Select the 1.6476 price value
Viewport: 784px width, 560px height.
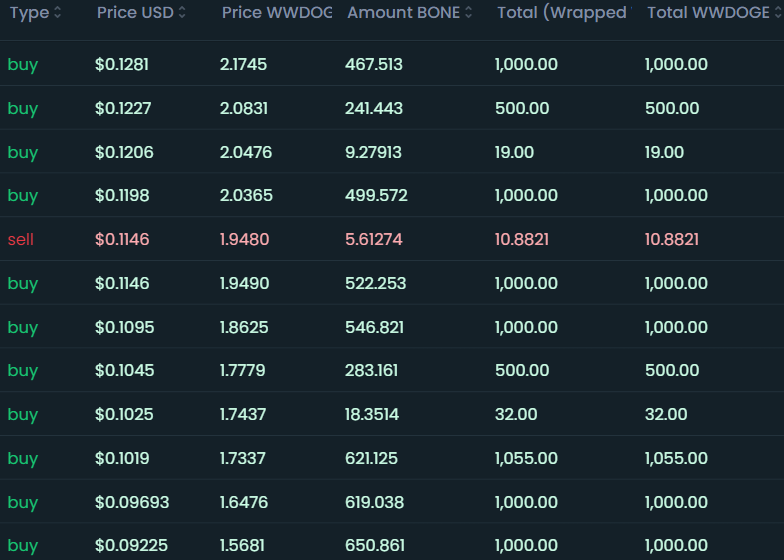coord(244,502)
